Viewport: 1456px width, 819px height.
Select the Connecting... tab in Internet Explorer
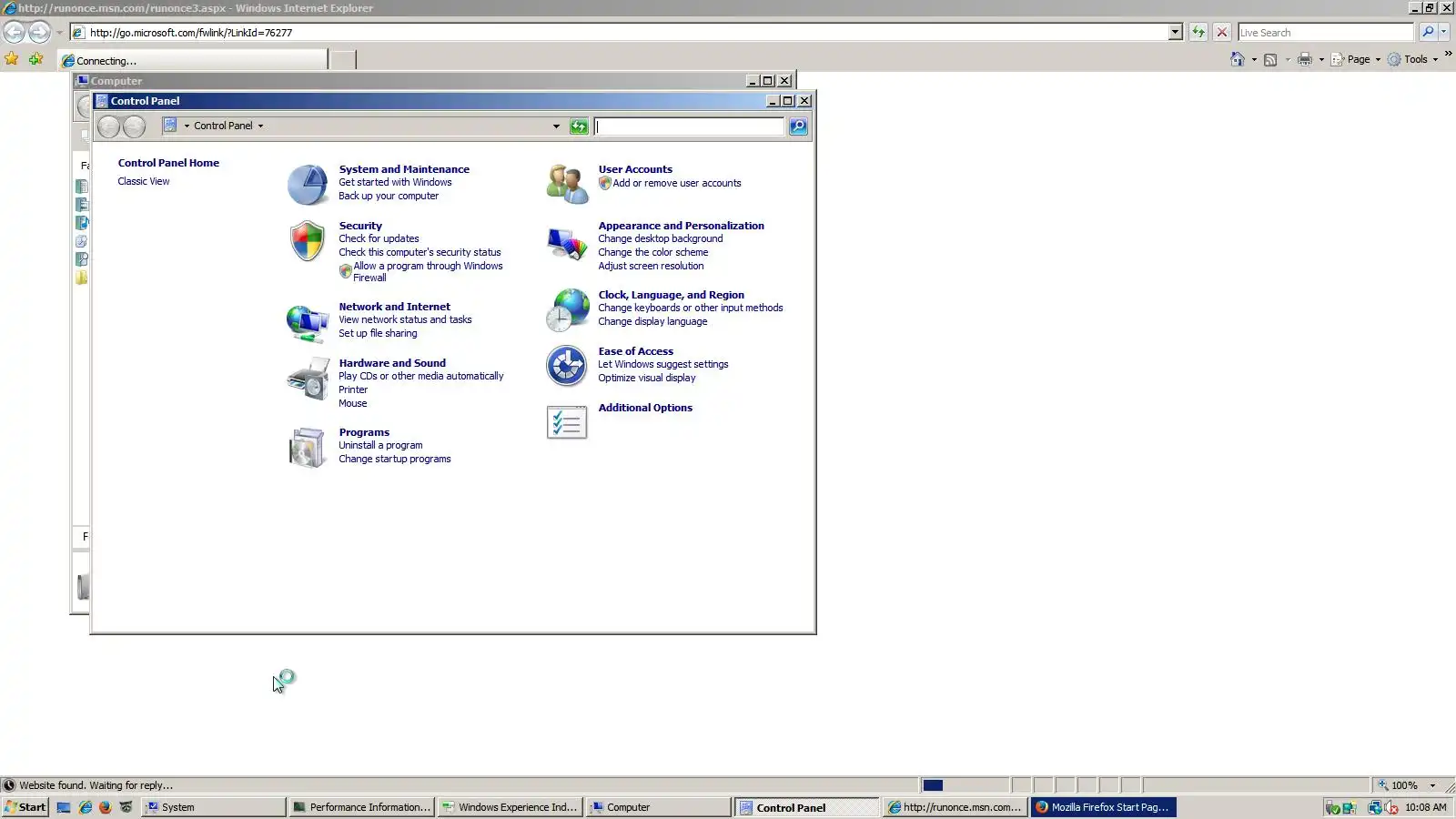tap(193, 60)
